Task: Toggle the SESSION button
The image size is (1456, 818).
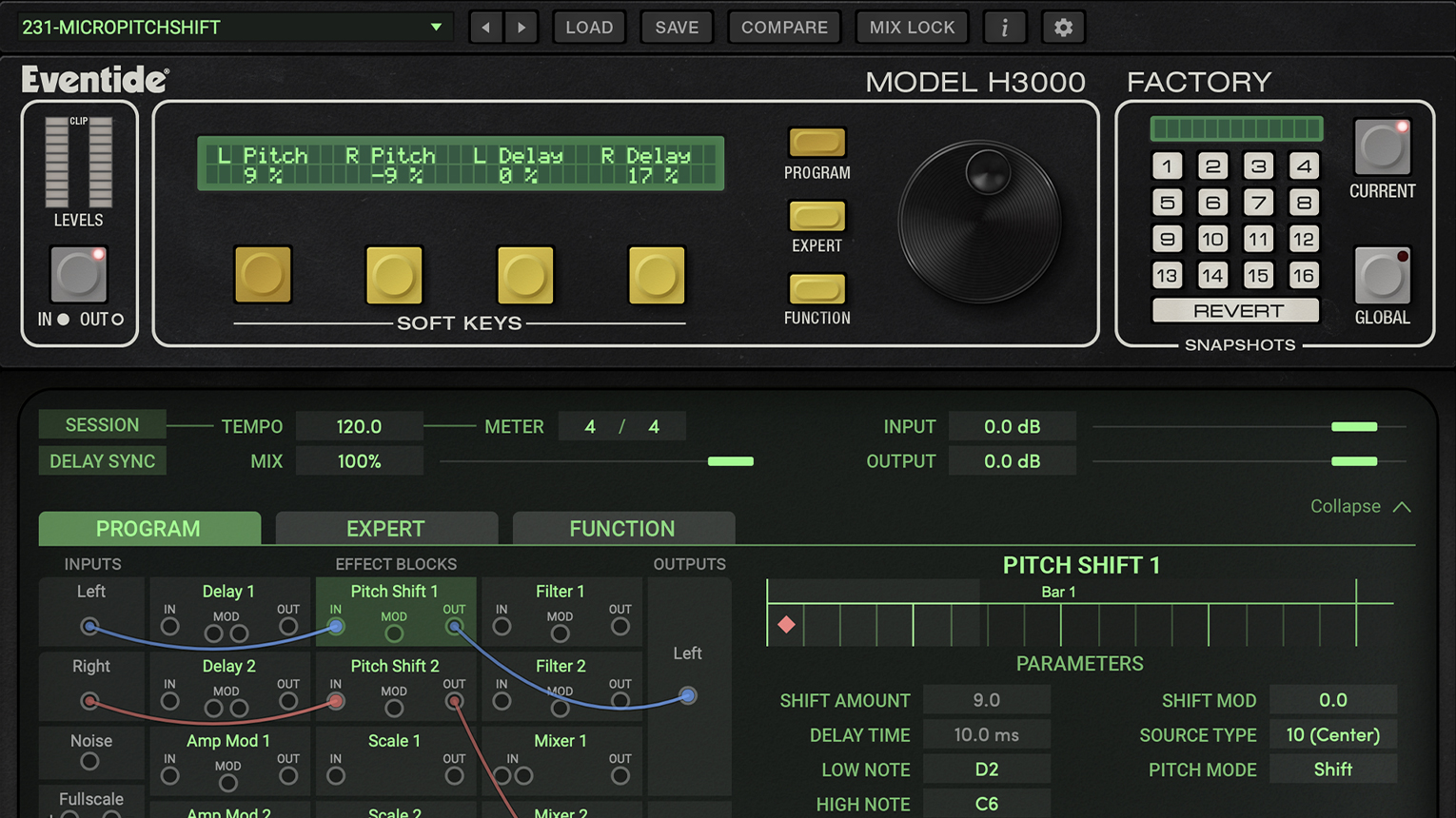Action: point(102,424)
